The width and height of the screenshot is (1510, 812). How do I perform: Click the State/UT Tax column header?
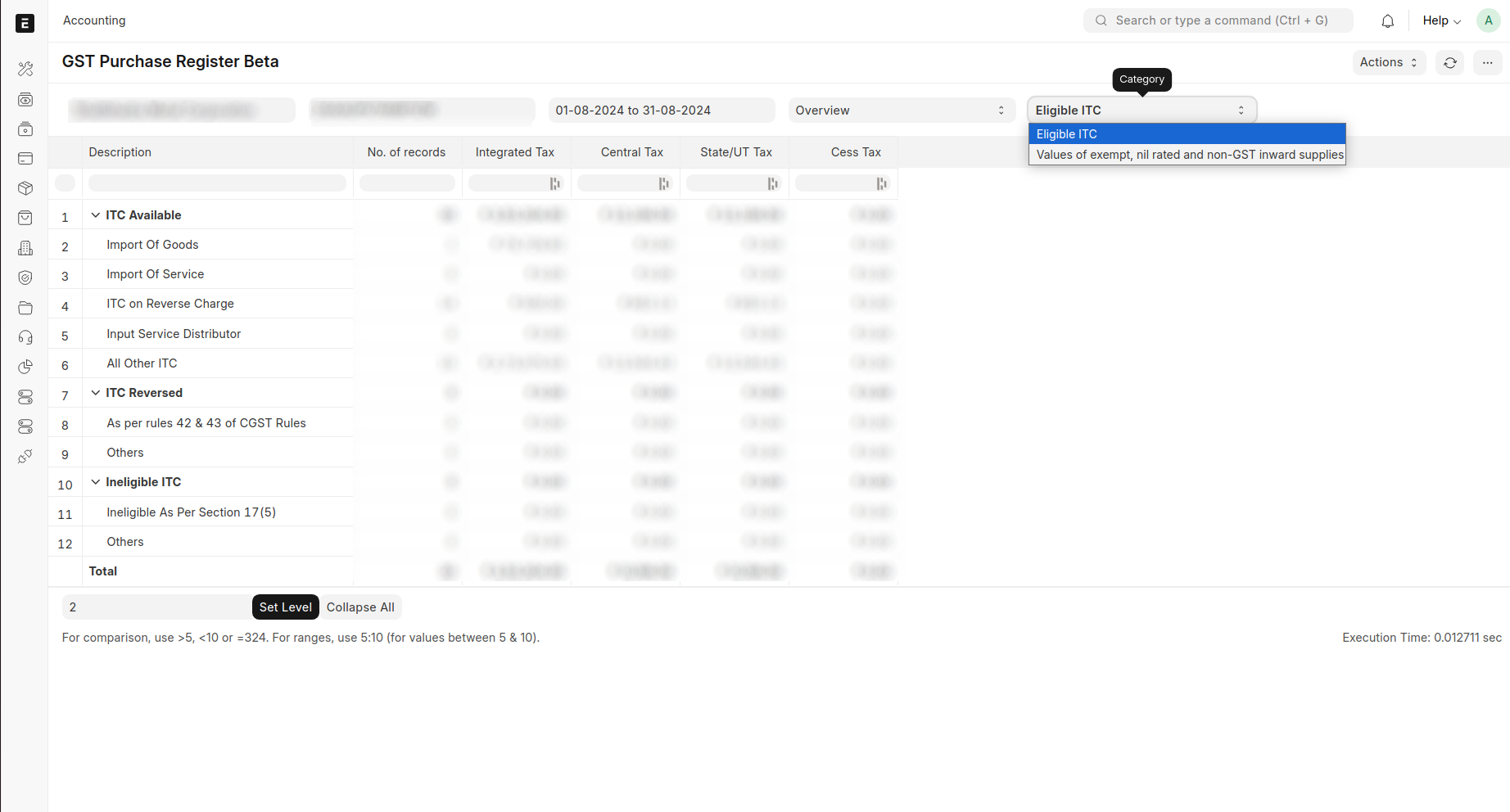736,152
